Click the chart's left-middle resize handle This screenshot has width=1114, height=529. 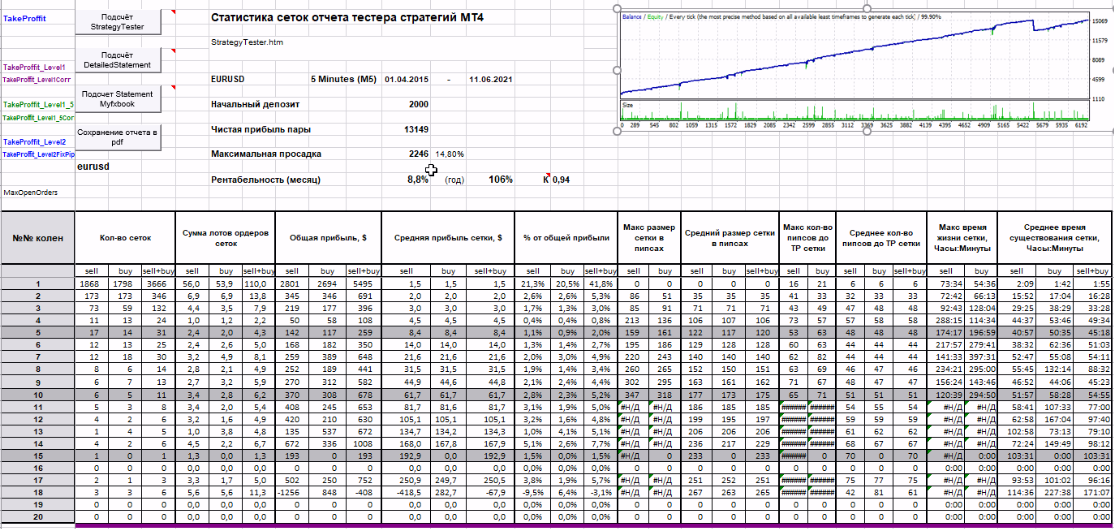pos(617,70)
